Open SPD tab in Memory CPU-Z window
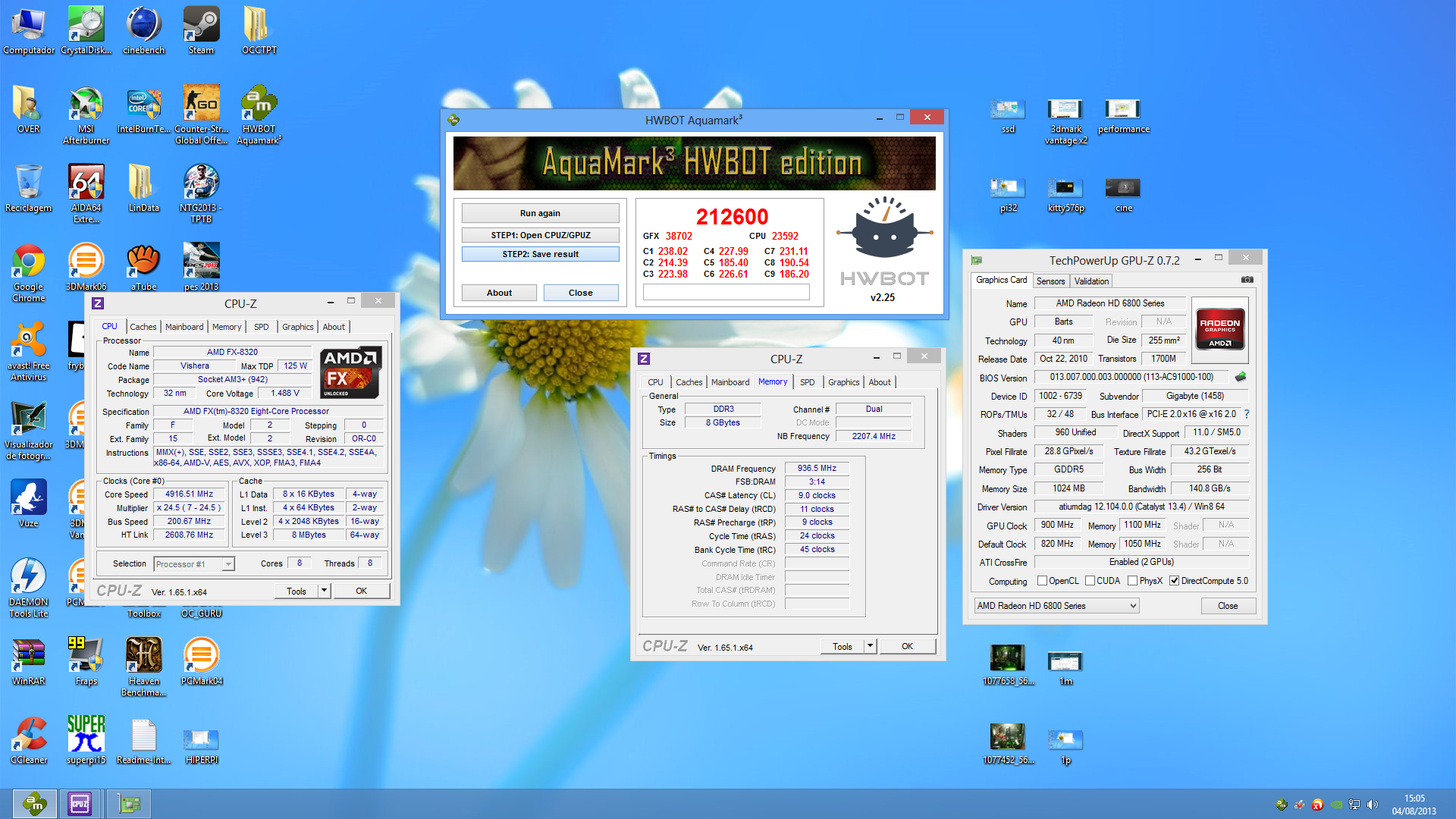This screenshot has height=819, width=1456. coord(807,382)
